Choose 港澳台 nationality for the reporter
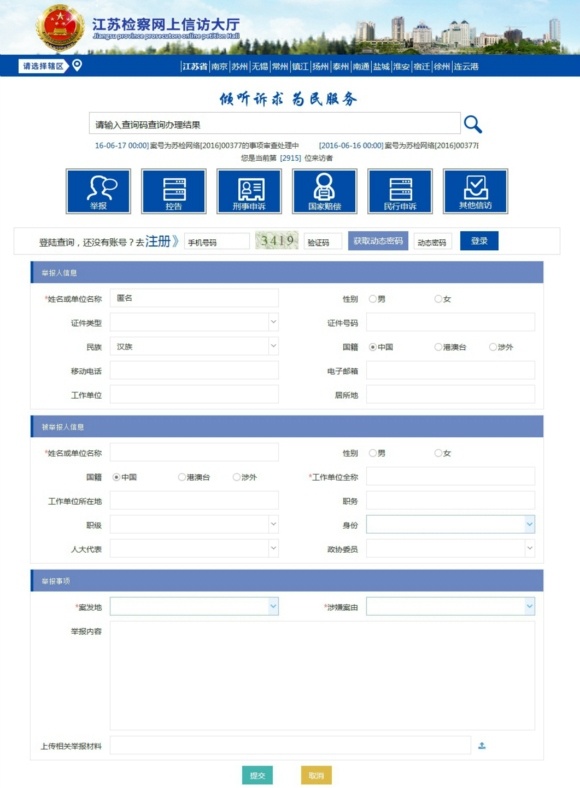The width and height of the screenshot is (580, 788). (438, 347)
